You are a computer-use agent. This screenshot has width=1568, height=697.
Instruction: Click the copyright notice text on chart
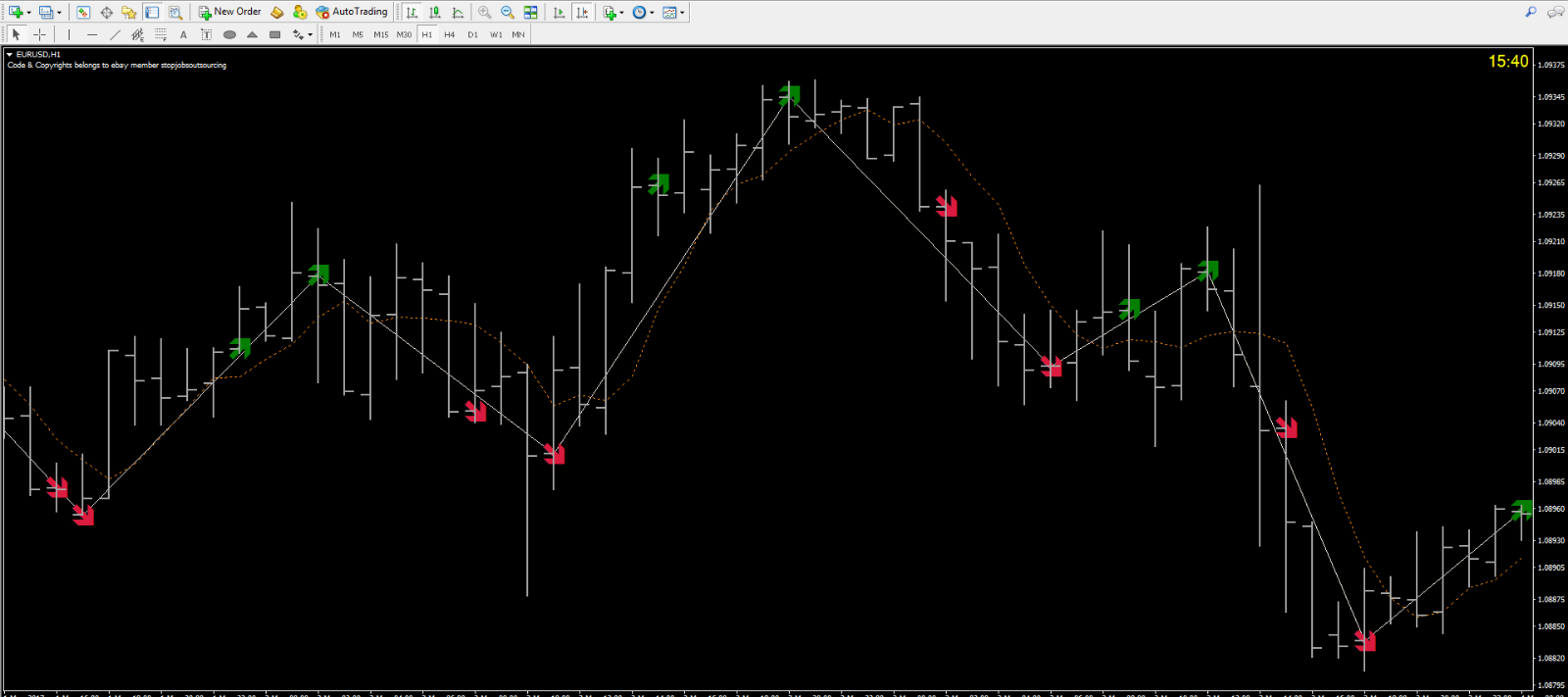(117, 66)
